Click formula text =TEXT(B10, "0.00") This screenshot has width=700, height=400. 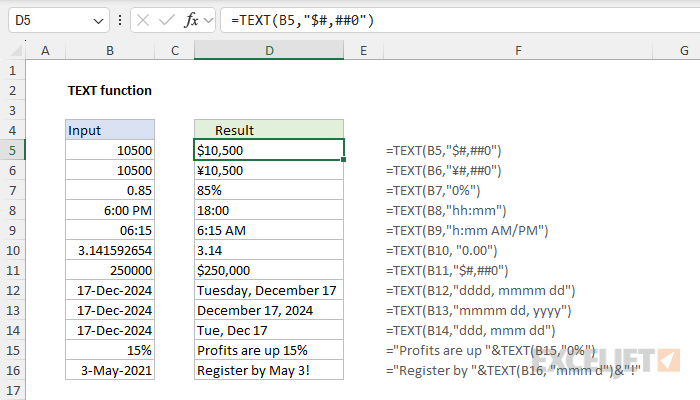[x=442, y=250]
